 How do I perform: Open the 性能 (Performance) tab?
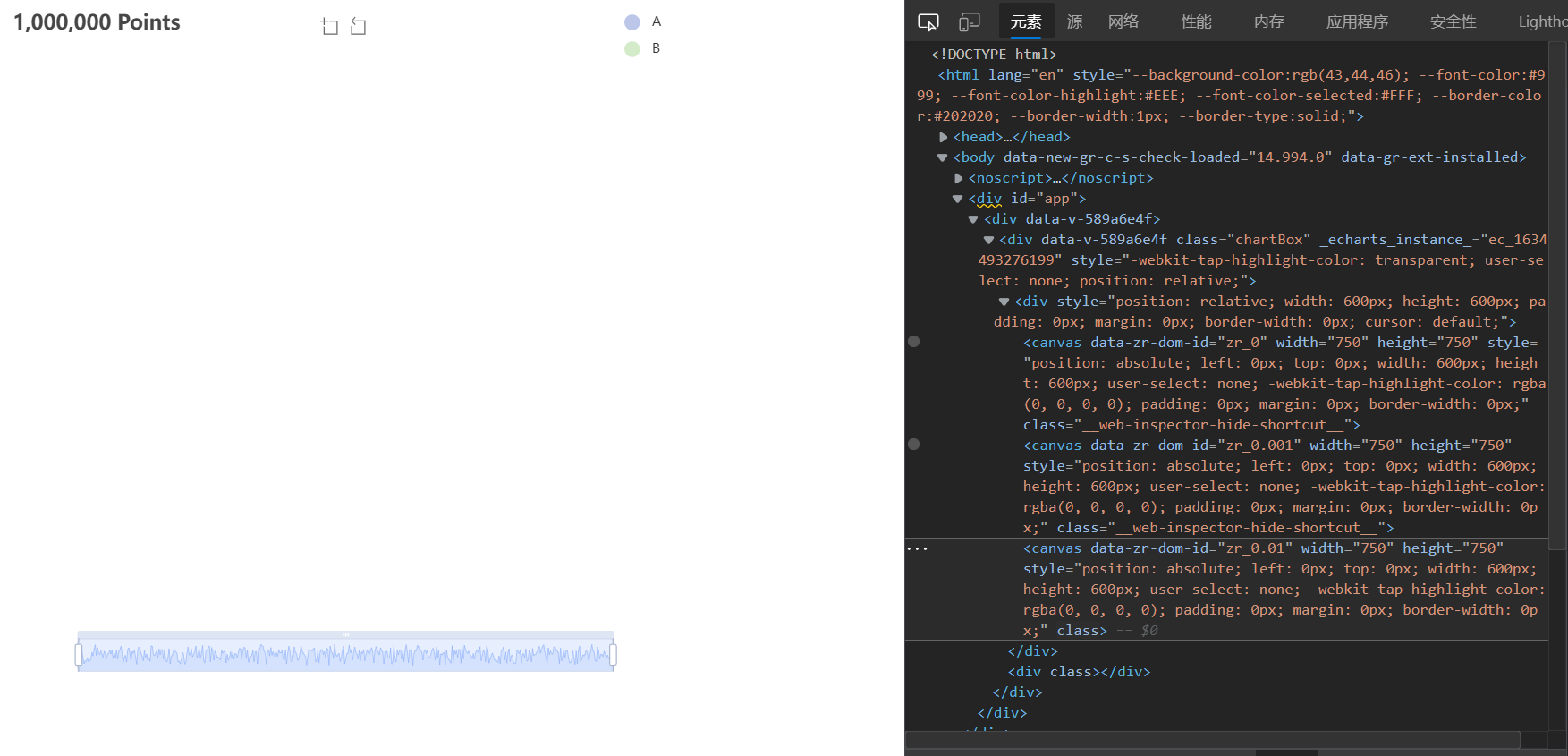point(1196,21)
